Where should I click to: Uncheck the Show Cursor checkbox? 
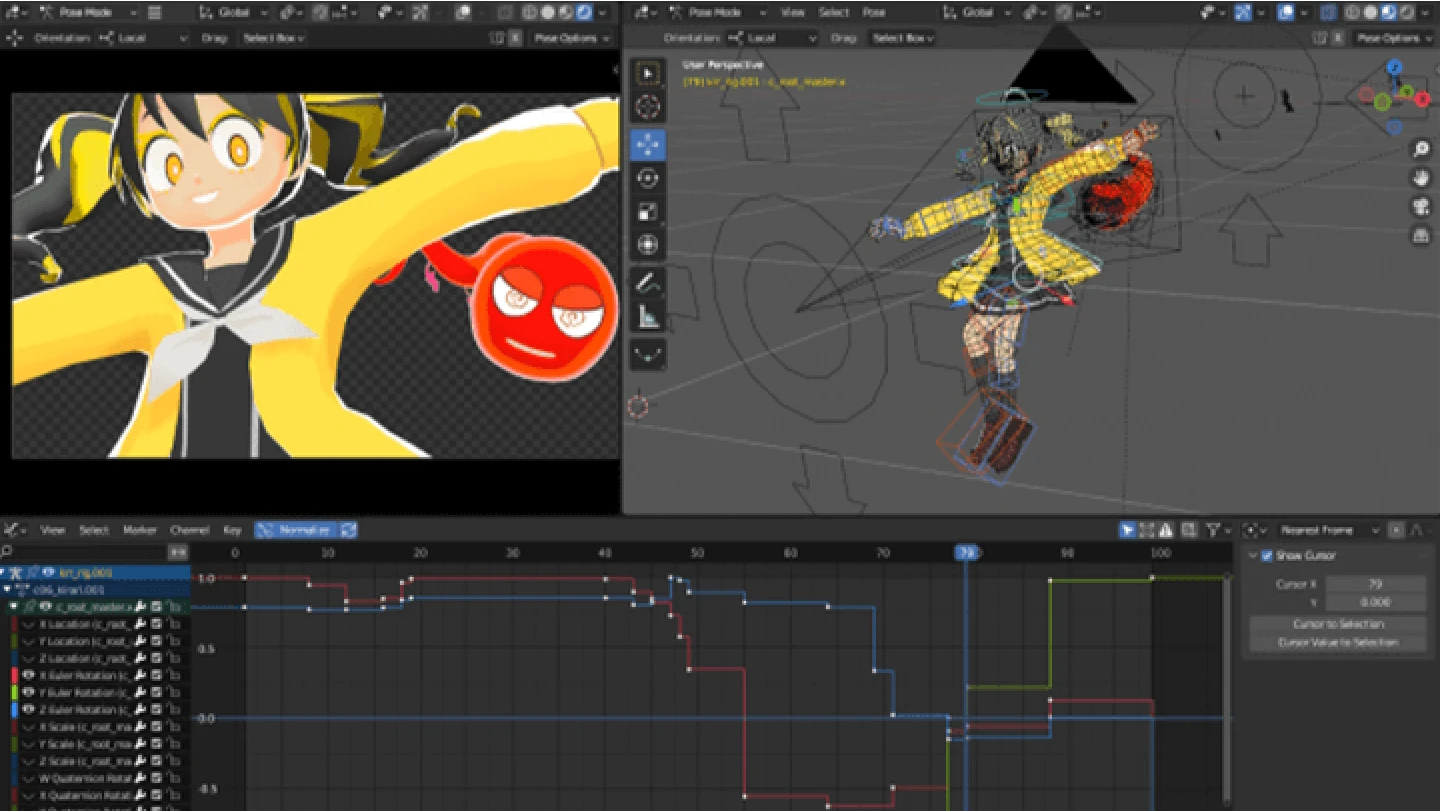[x=1267, y=556]
